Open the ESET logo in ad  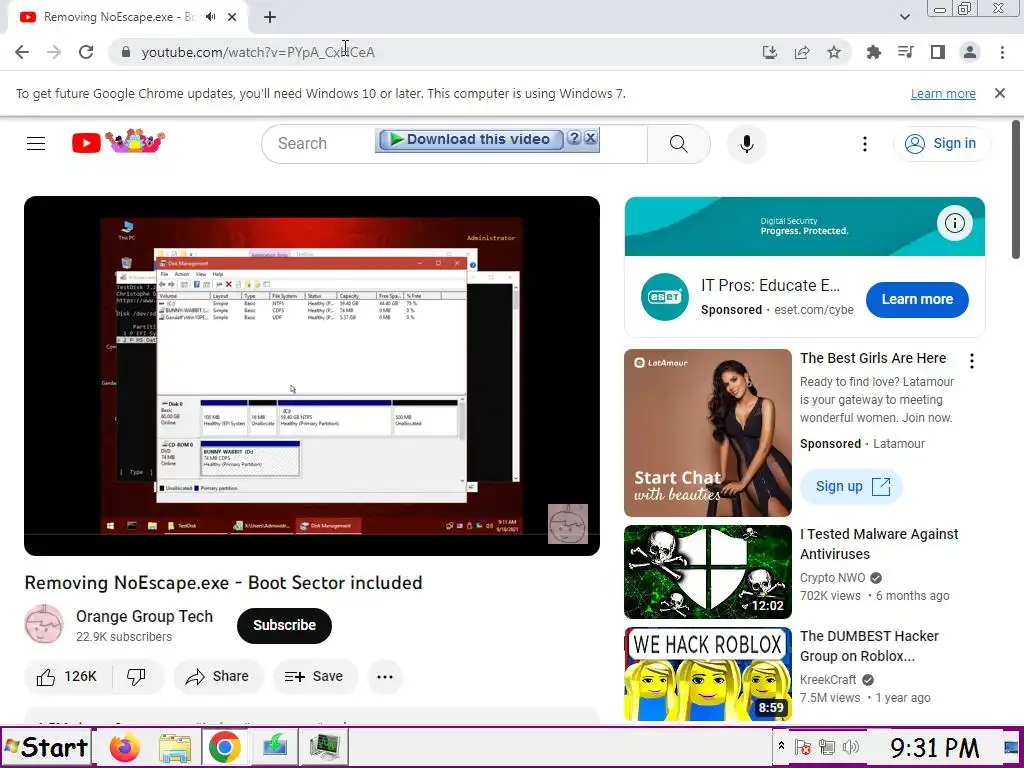pyautogui.click(x=665, y=297)
